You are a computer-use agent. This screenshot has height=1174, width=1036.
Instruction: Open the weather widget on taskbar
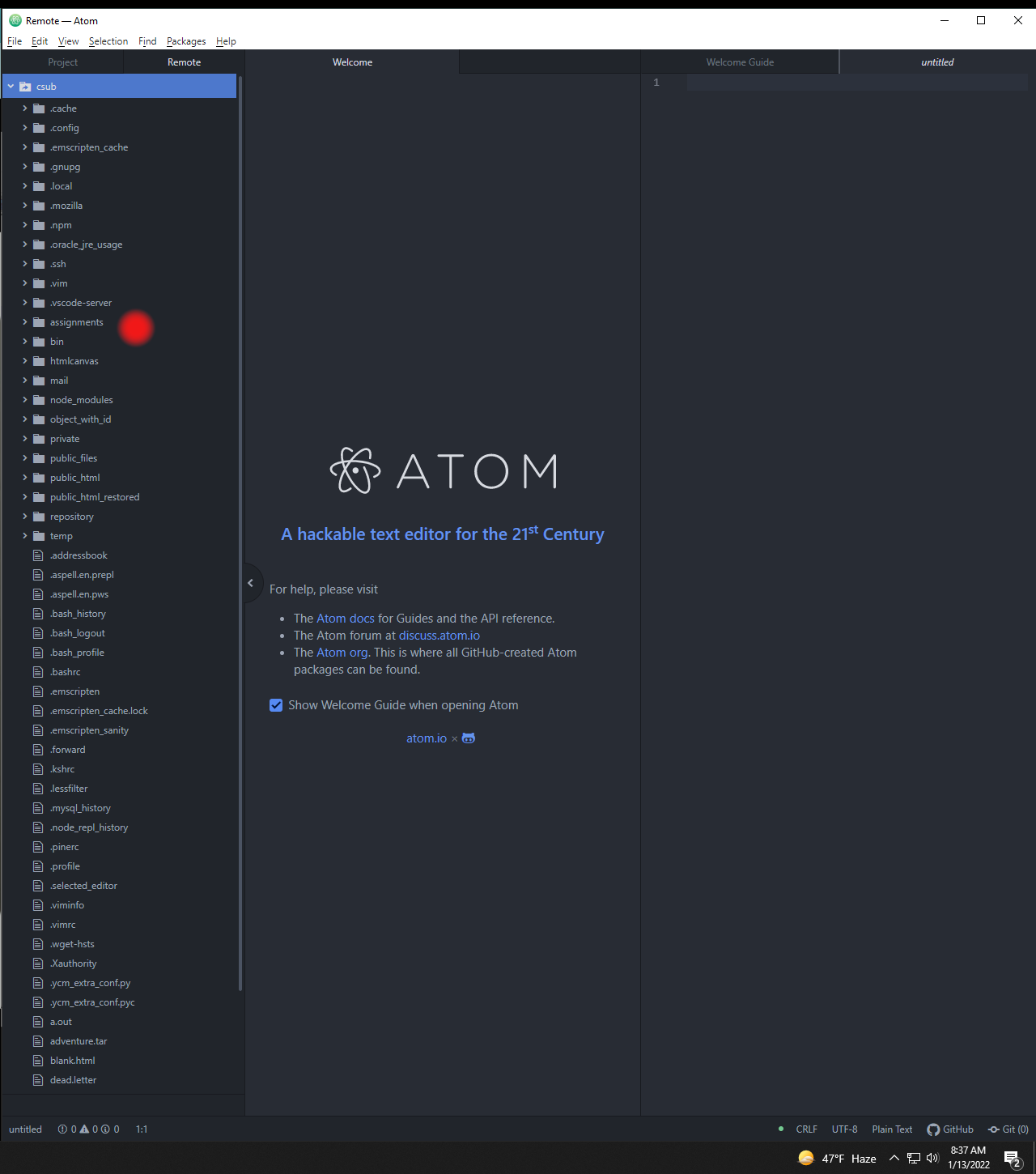click(837, 1159)
